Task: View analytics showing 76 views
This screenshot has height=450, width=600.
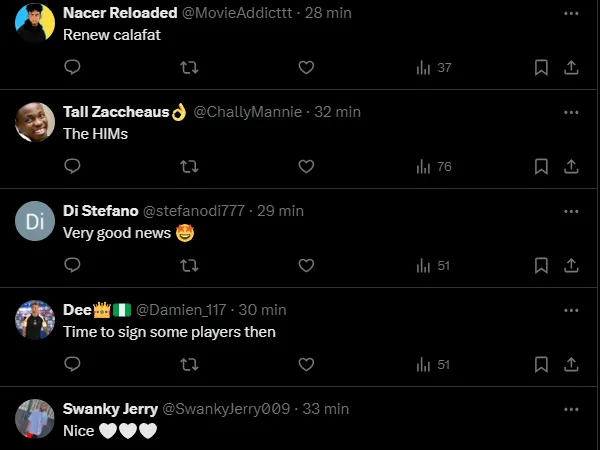Action: pyautogui.click(x=433, y=166)
